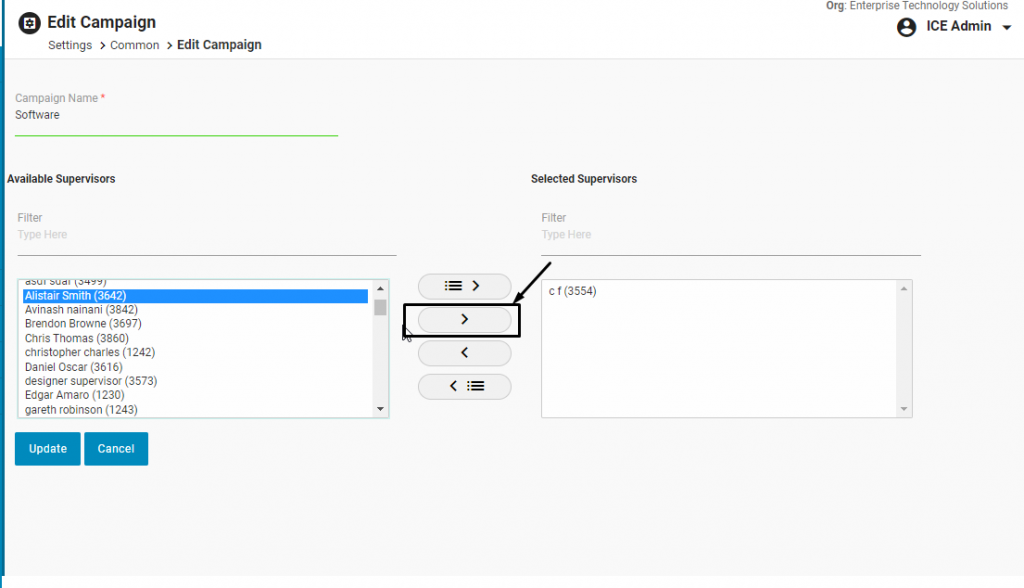This screenshot has width=1024, height=588.
Task: Move selected supervisor to the right
Action: [x=464, y=320]
